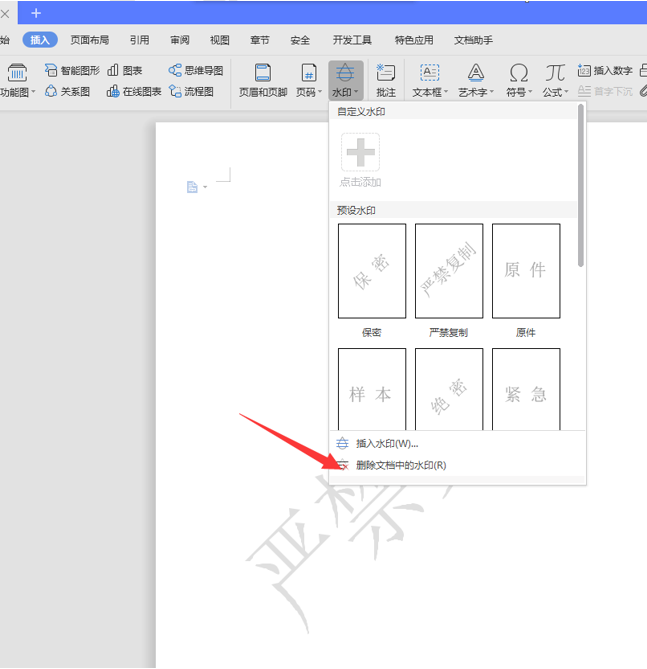Insert a 关系图 relationship diagram
Screen dimensions: 647x669
(67, 91)
